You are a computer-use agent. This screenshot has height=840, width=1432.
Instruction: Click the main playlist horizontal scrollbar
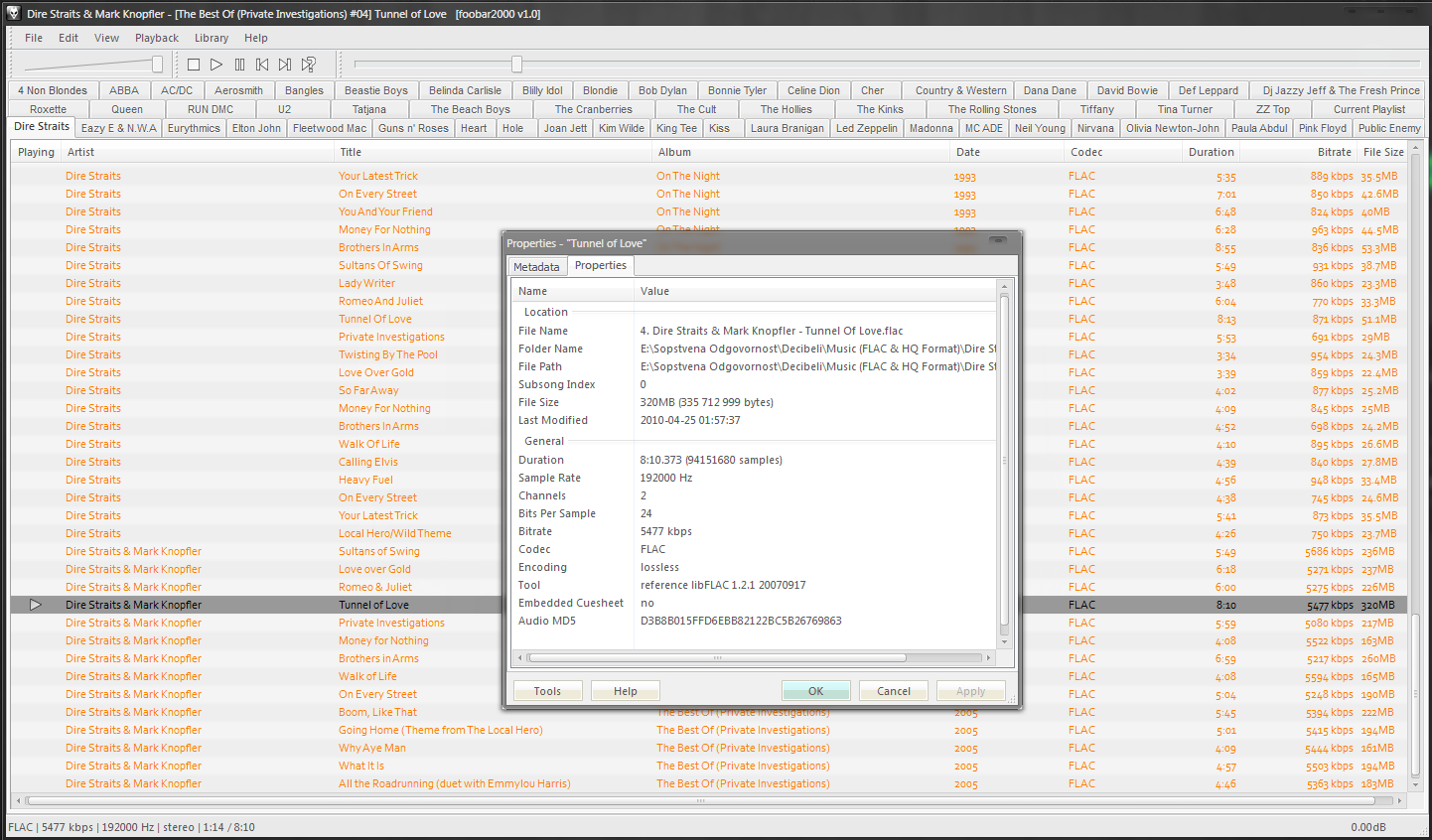point(700,800)
